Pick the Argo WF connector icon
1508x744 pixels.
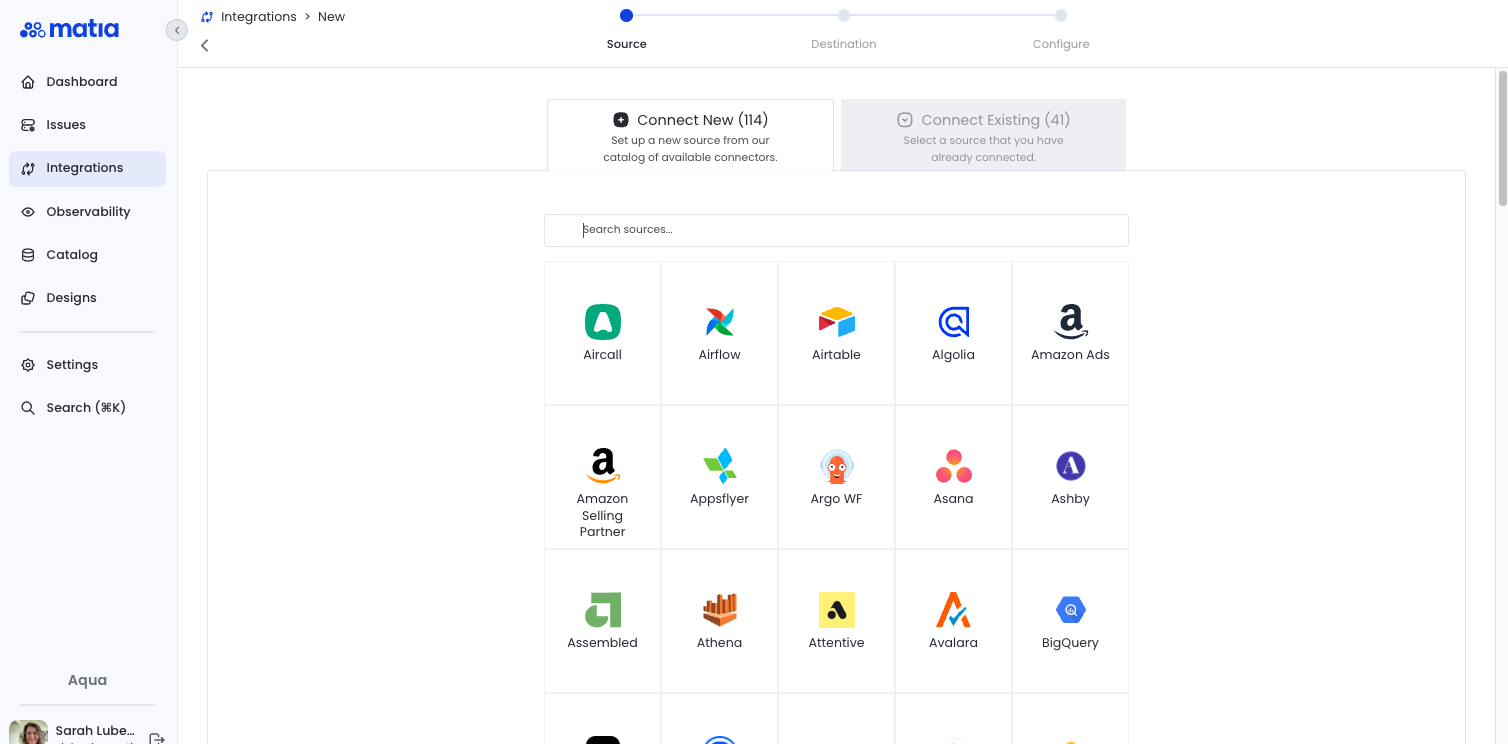coord(837,466)
